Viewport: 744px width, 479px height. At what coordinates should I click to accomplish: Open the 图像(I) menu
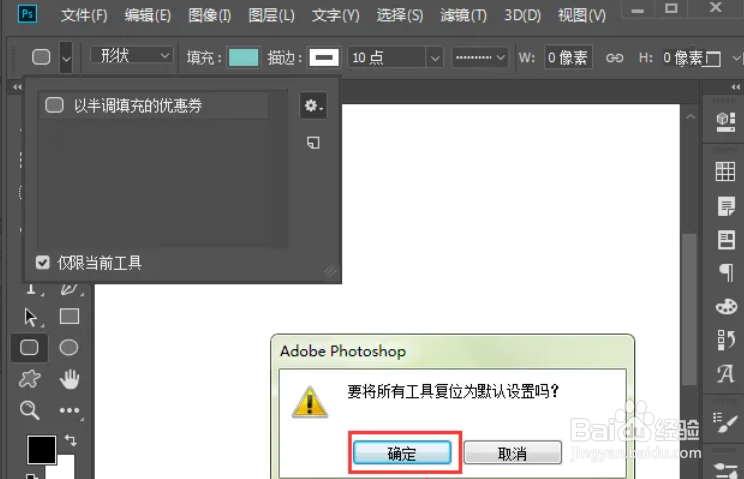[209, 16]
